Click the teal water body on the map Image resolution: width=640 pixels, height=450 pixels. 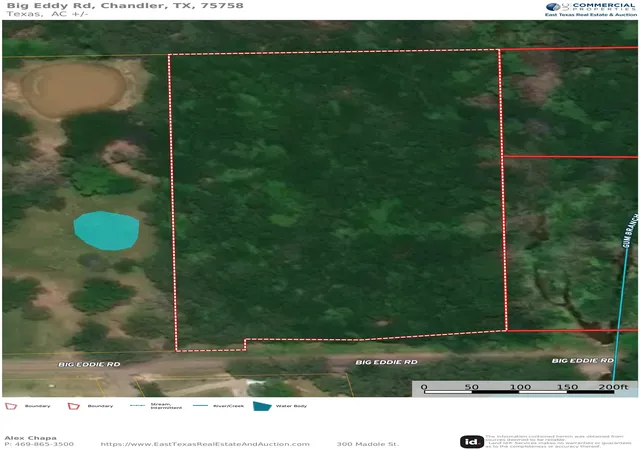pyautogui.click(x=107, y=230)
